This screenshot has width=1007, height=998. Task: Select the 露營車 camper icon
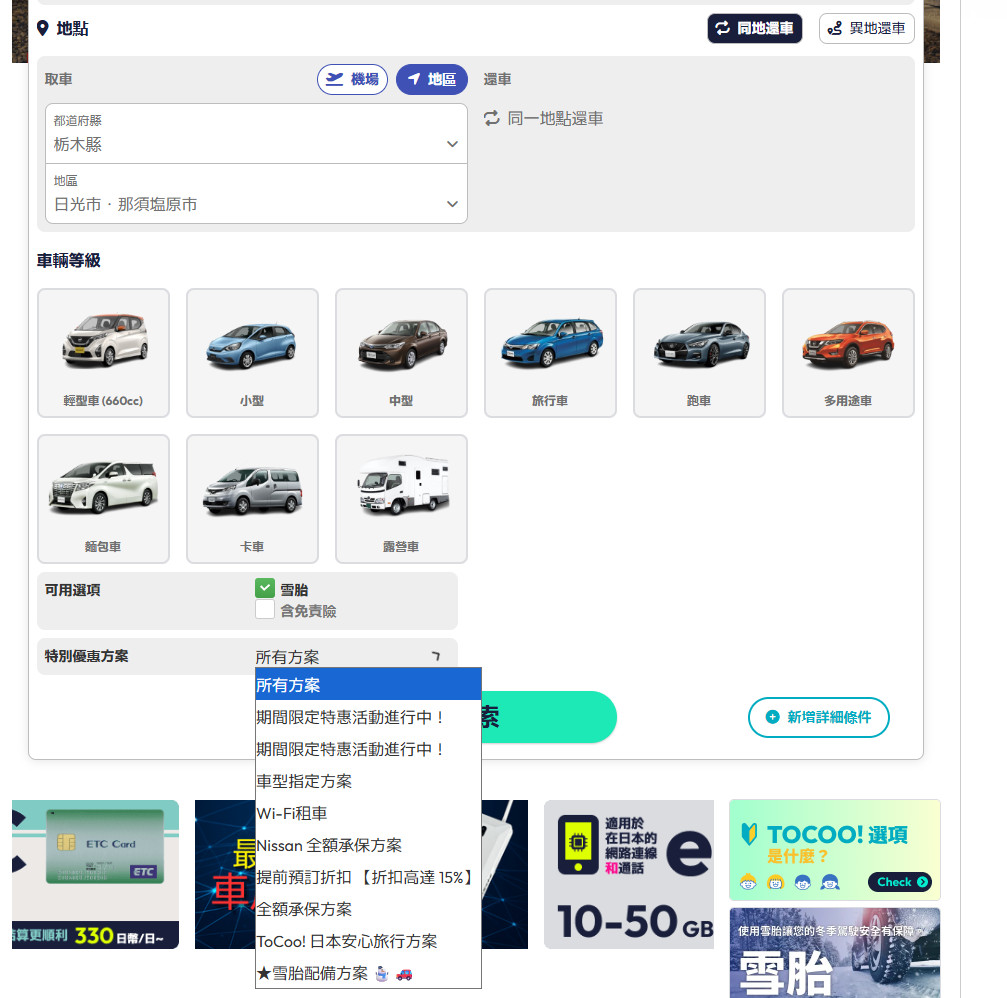(401, 498)
